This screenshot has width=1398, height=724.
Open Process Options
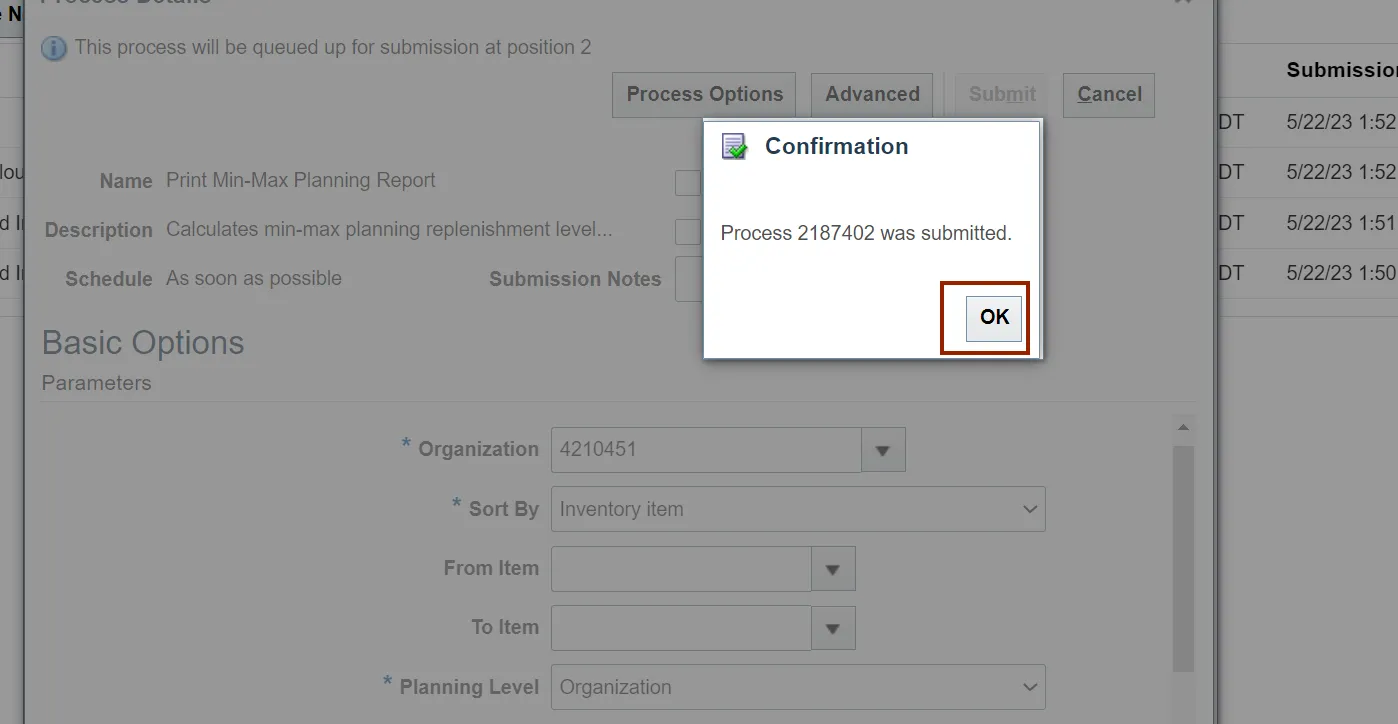pyautogui.click(x=704, y=95)
